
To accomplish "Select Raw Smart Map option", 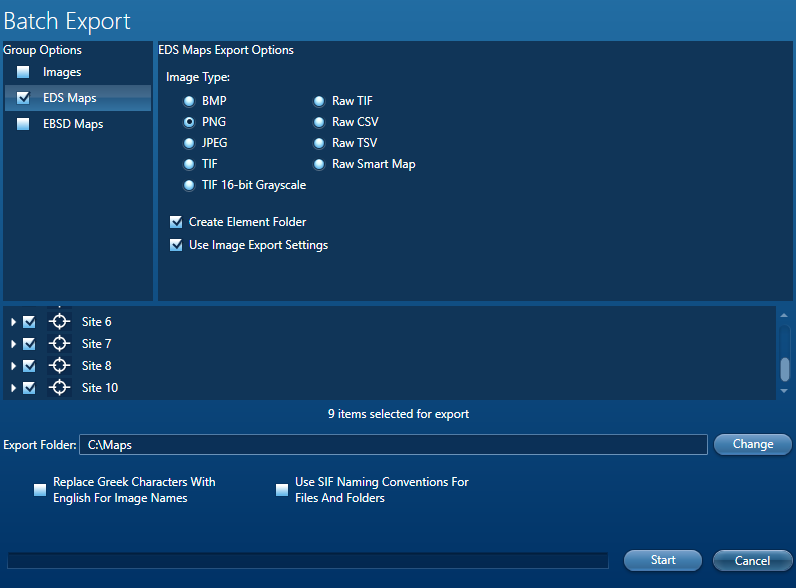I will click(319, 164).
